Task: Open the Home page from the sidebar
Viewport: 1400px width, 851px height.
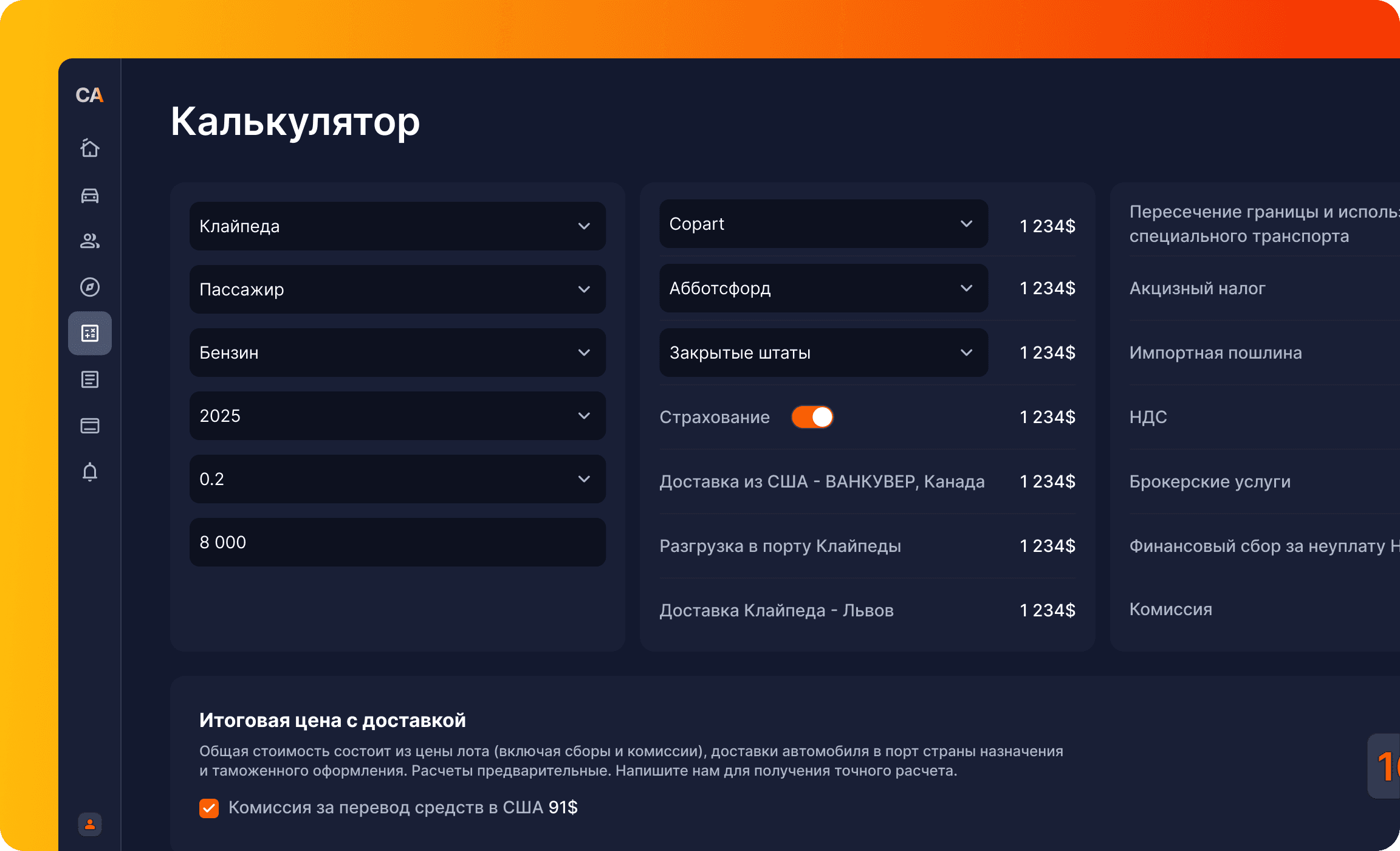Action: click(89, 148)
